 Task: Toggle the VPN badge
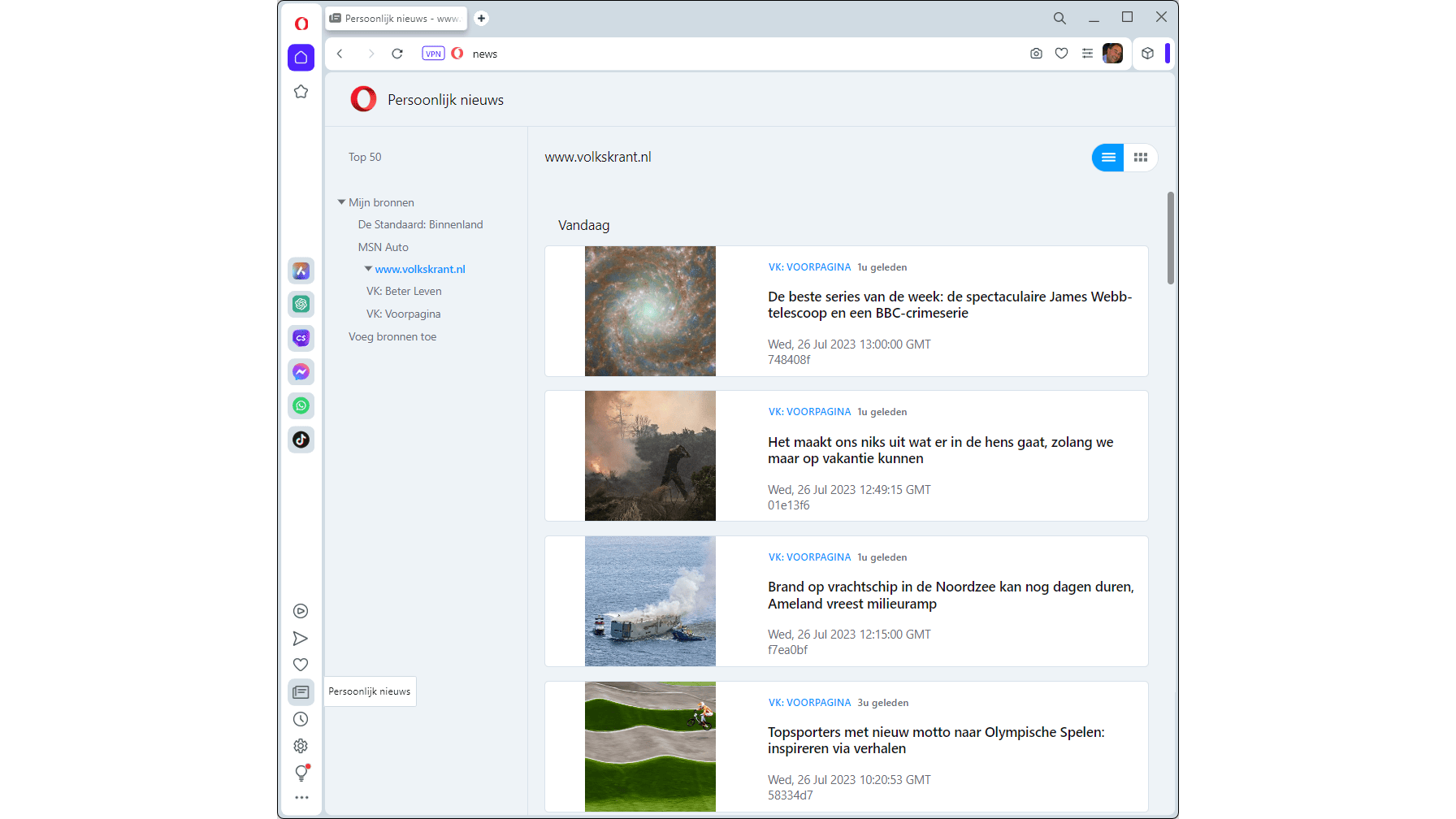click(x=434, y=54)
